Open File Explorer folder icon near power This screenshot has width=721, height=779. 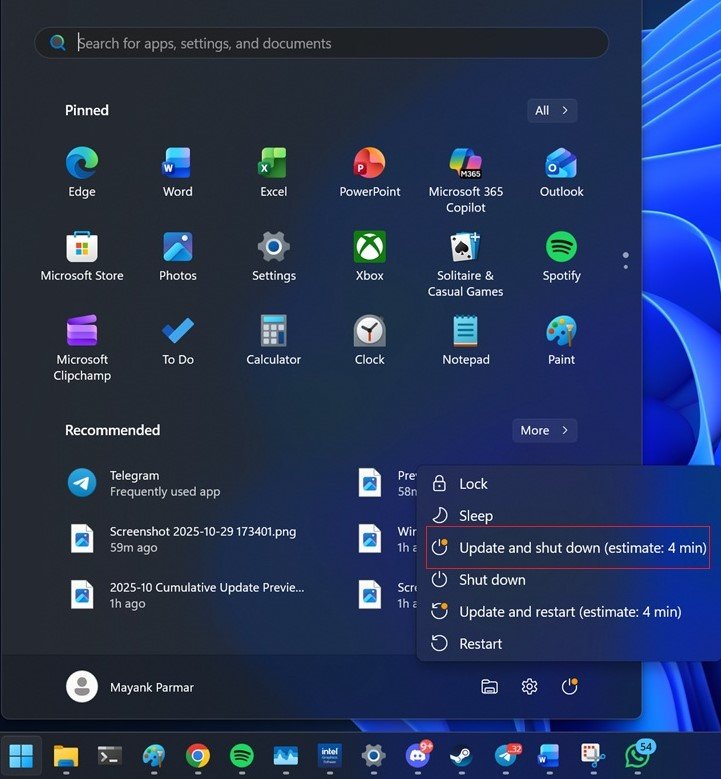pos(489,686)
